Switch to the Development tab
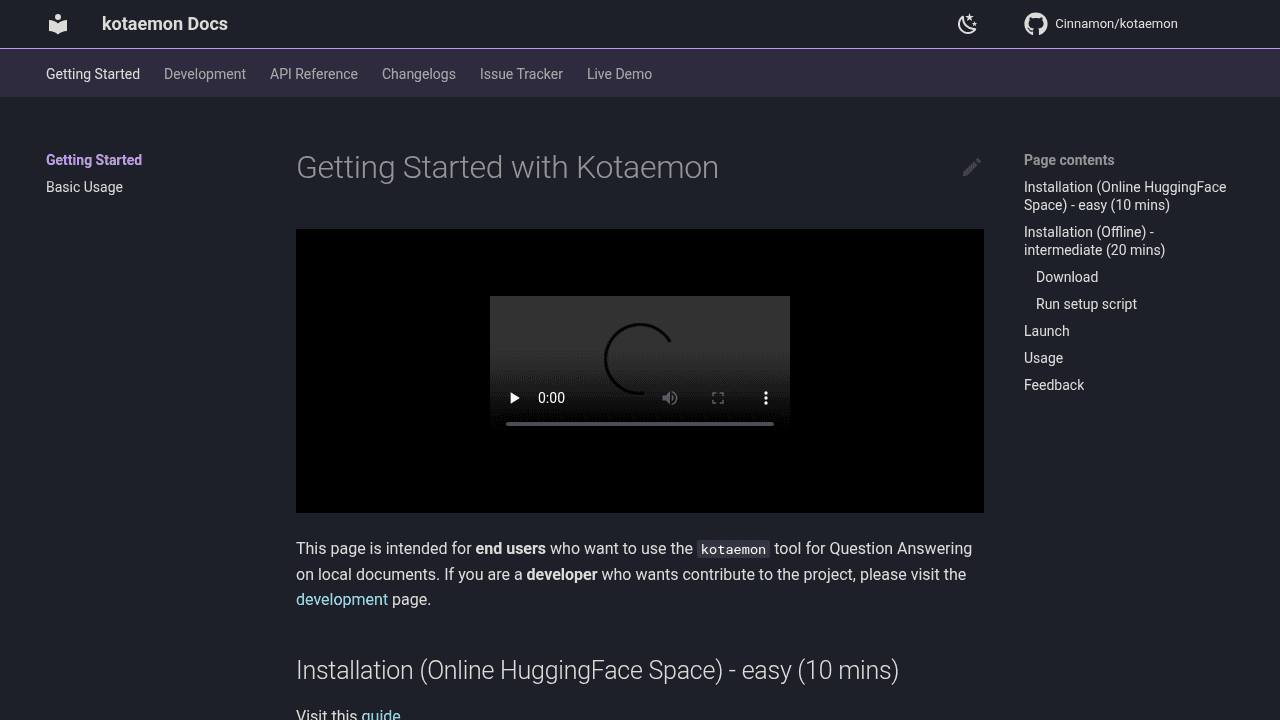Viewport: 1280px width, 720px height. (205, 73)
